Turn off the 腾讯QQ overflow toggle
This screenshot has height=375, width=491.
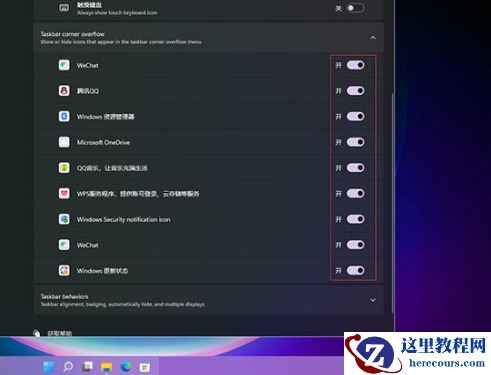(355, 91)
